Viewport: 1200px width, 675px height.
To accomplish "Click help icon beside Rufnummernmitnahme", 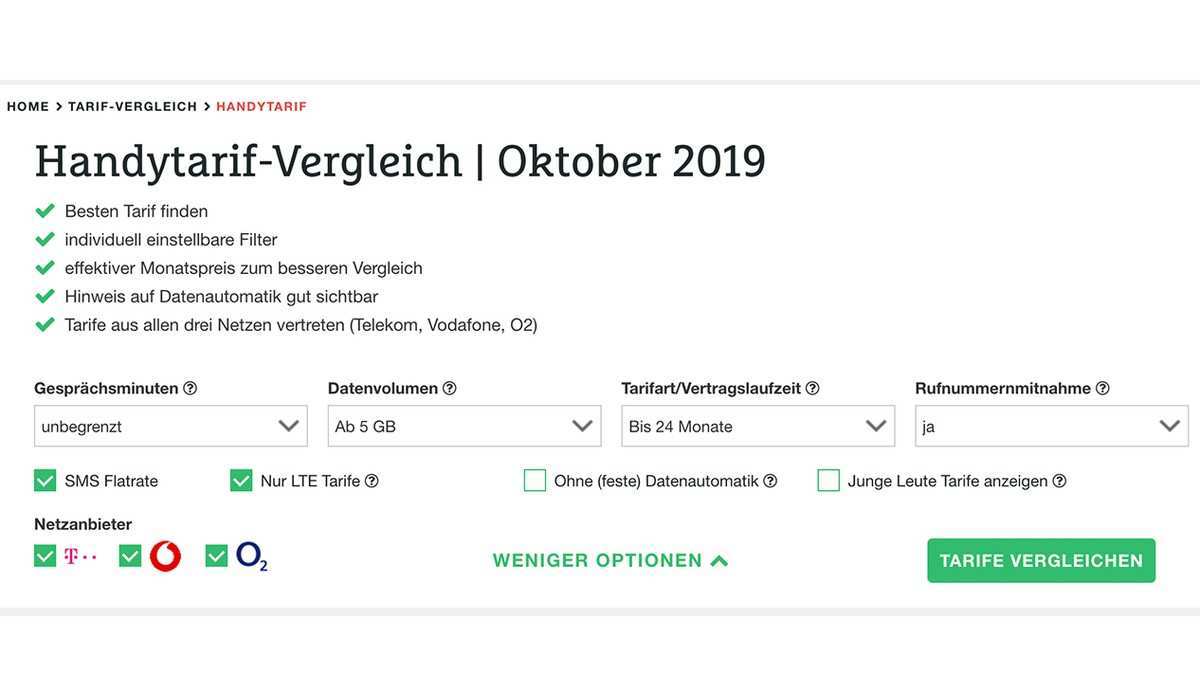I will pyautogui.click(x=1102, y=388).
